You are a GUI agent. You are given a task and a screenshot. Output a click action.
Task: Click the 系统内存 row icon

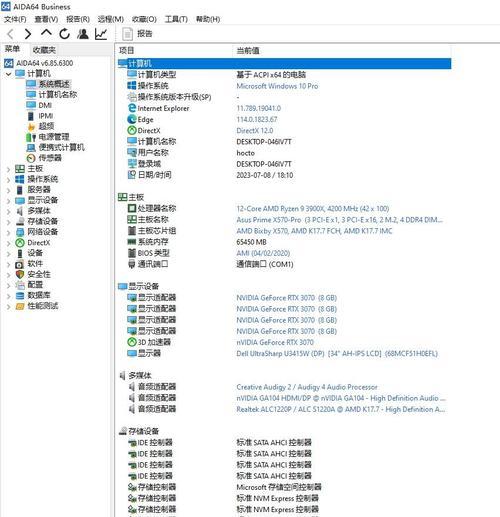point(132,242)
